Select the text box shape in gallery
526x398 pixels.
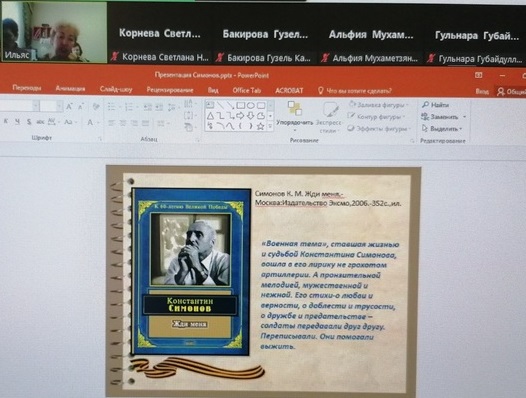point(210,105)
